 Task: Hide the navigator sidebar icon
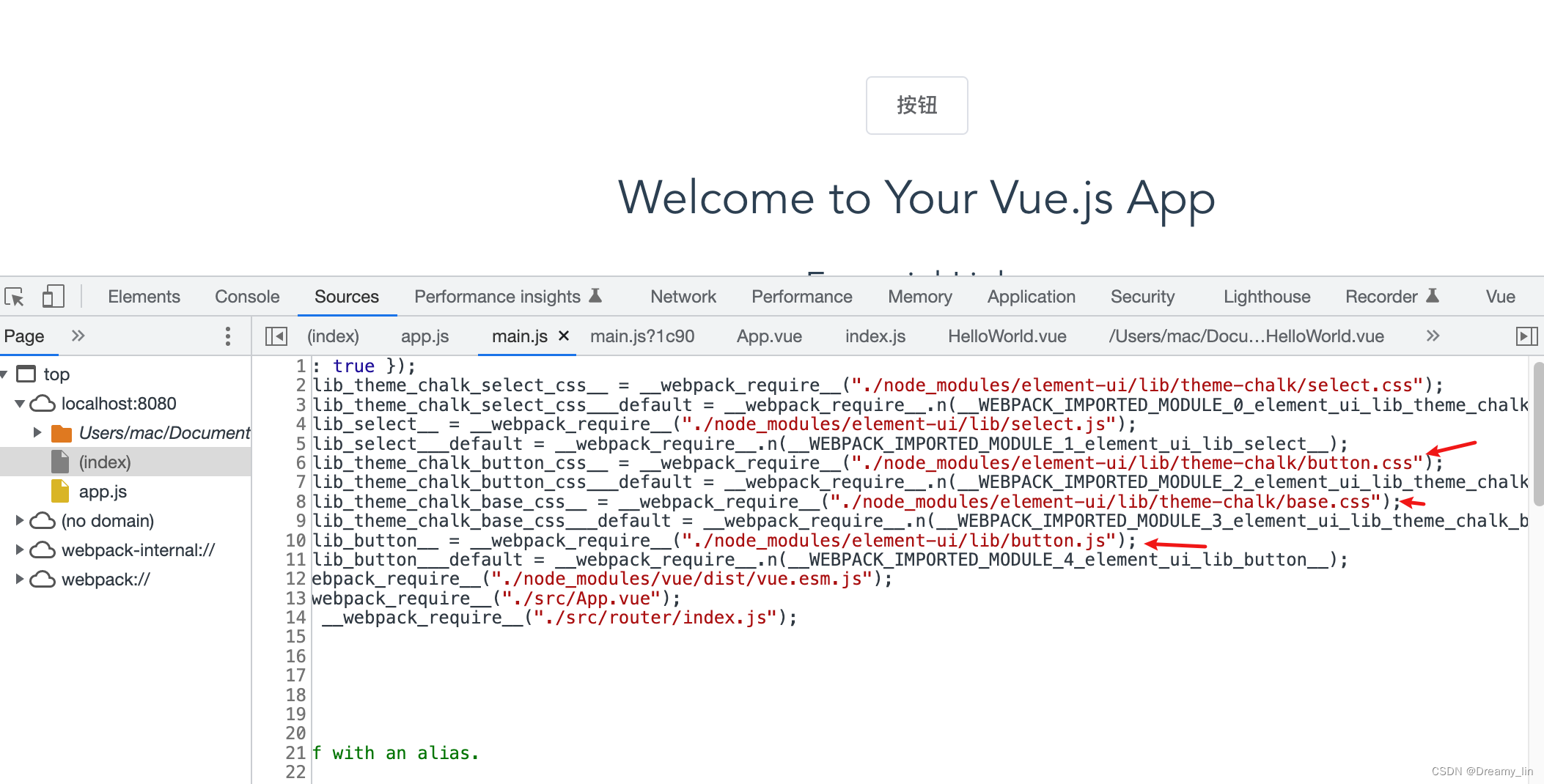[276, 336]
